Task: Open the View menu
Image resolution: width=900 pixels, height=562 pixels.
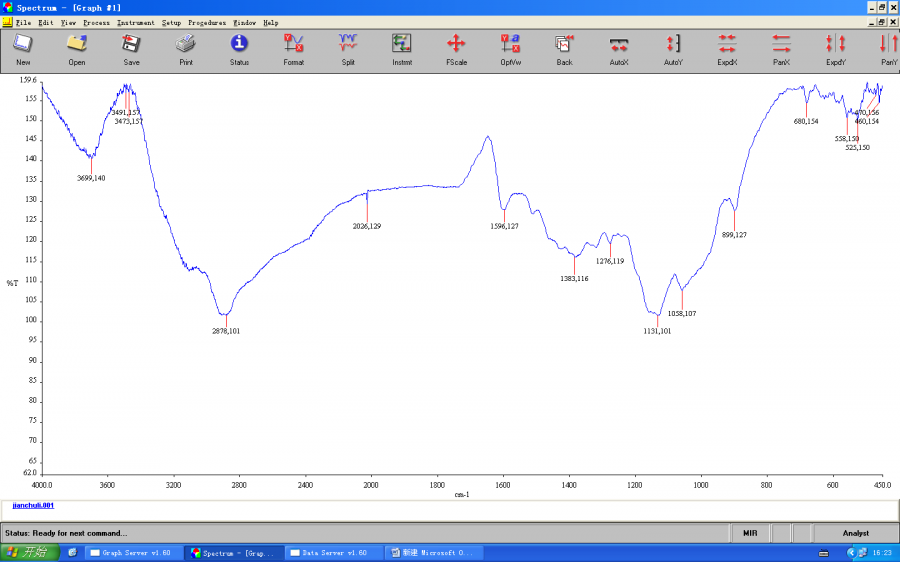Action: click(68, 23)
